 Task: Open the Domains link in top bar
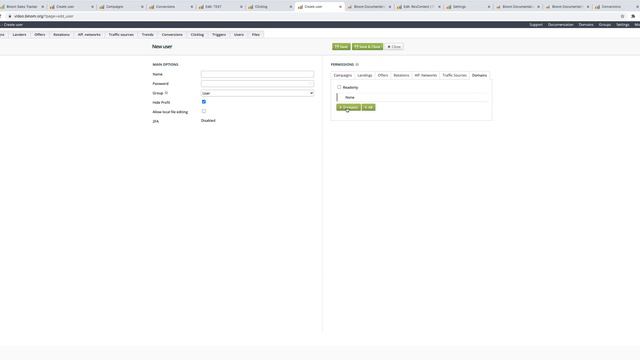[x=586, y=25]
